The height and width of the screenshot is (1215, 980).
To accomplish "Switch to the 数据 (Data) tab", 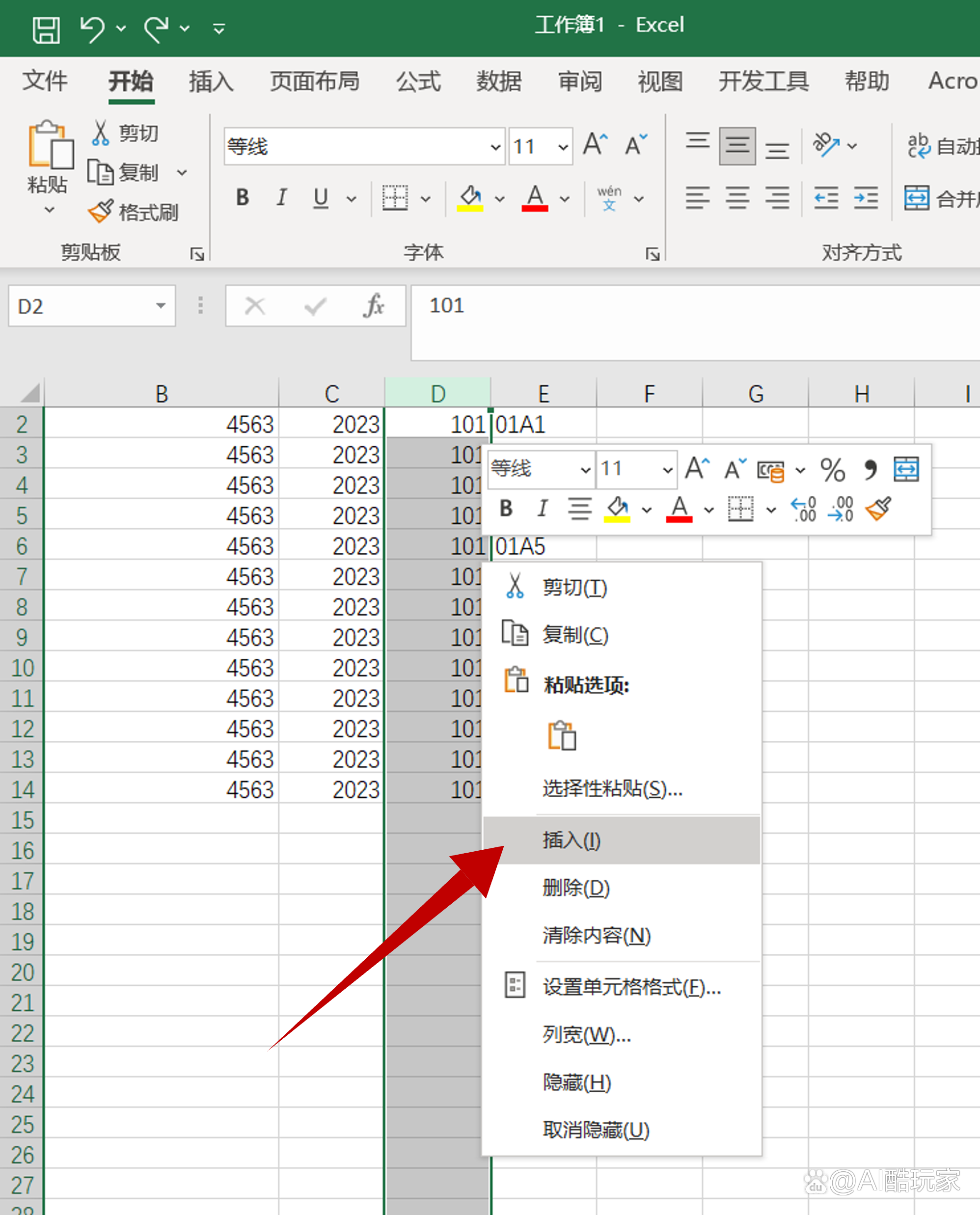I will coord(499,81).
